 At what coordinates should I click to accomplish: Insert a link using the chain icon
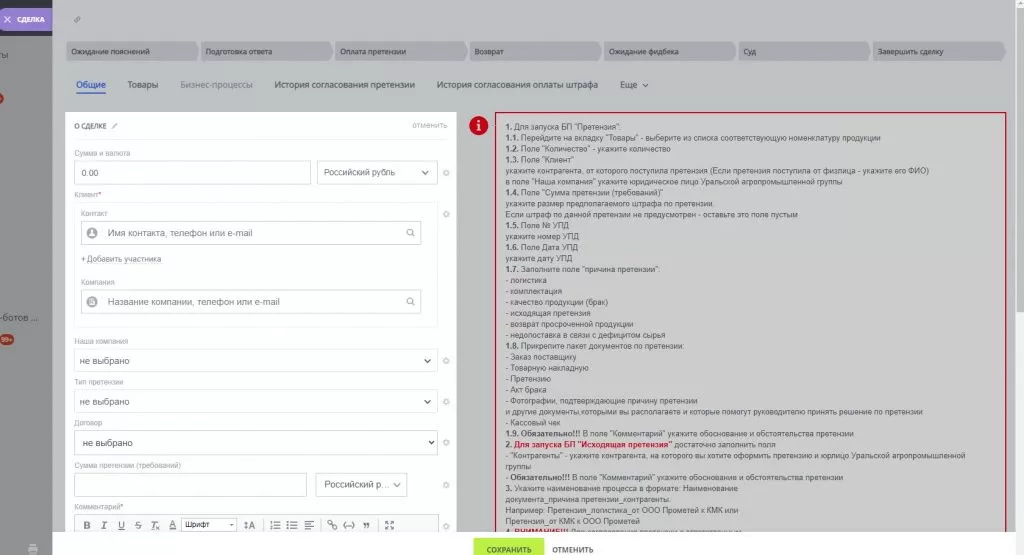pos(332,525)
